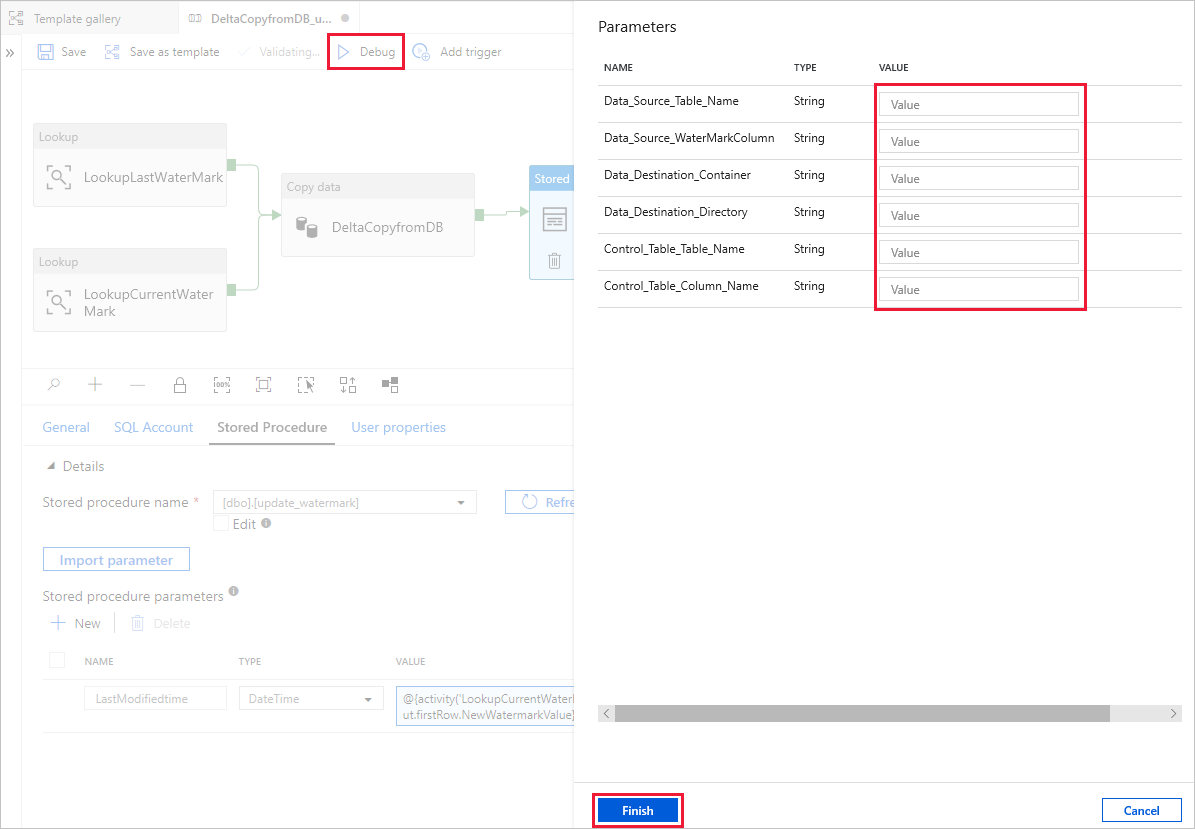Click info icon beside Stored procedure parameters
1195x829 pixels.
[x=234, y=591]
